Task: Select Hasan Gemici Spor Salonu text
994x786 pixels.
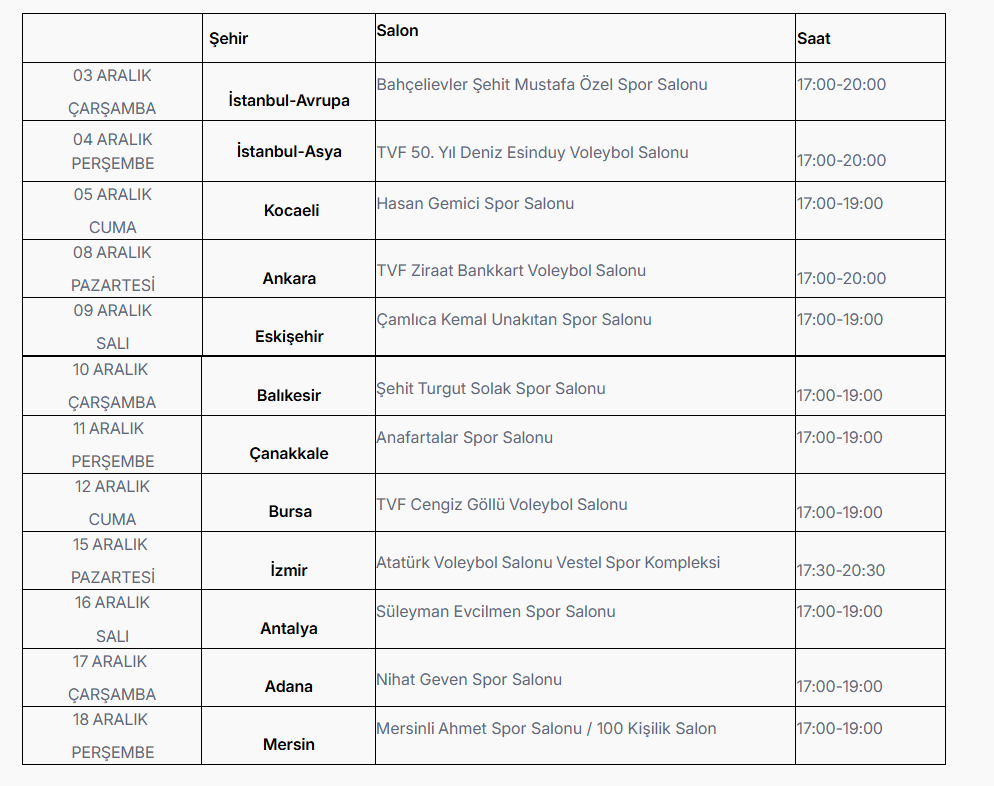Action: coord(475,204)
